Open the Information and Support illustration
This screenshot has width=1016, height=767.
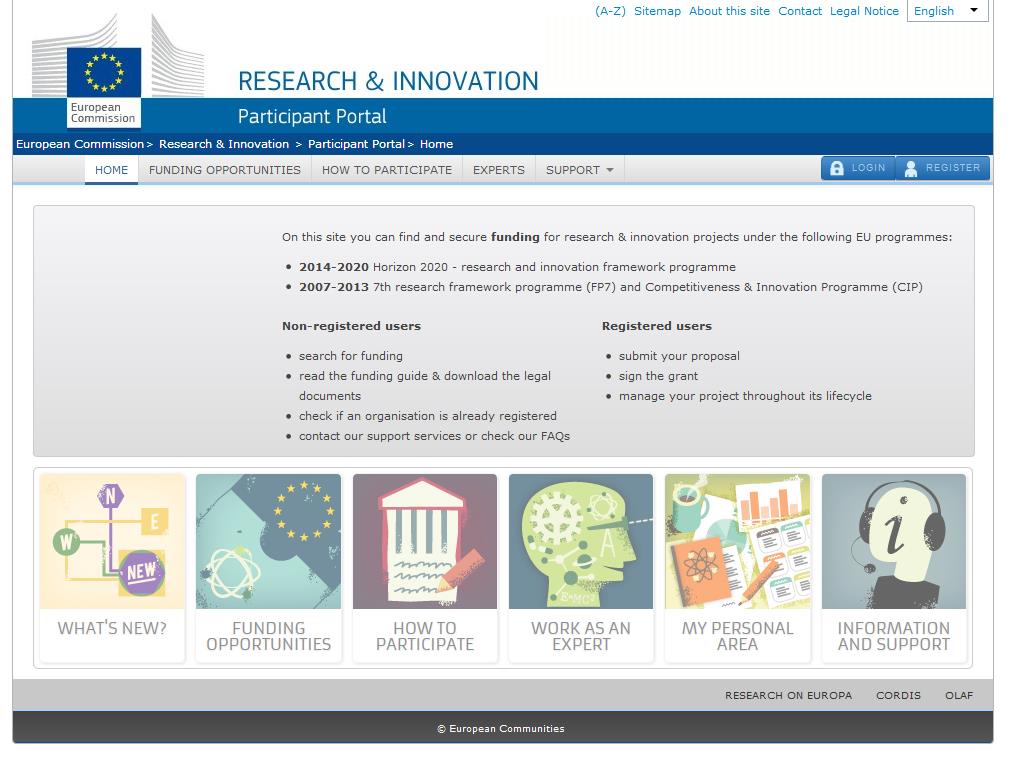tap(894, 541)
